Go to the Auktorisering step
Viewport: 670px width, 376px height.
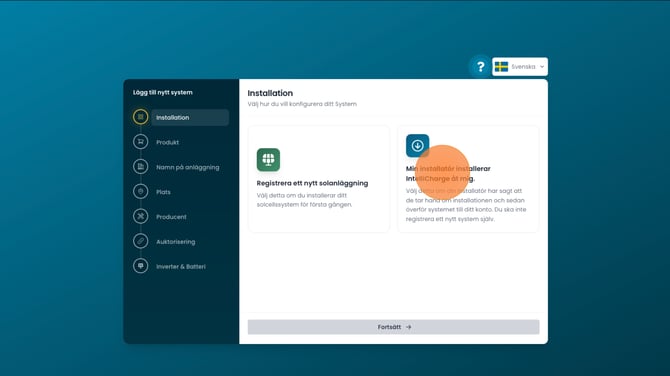[176, 241]
